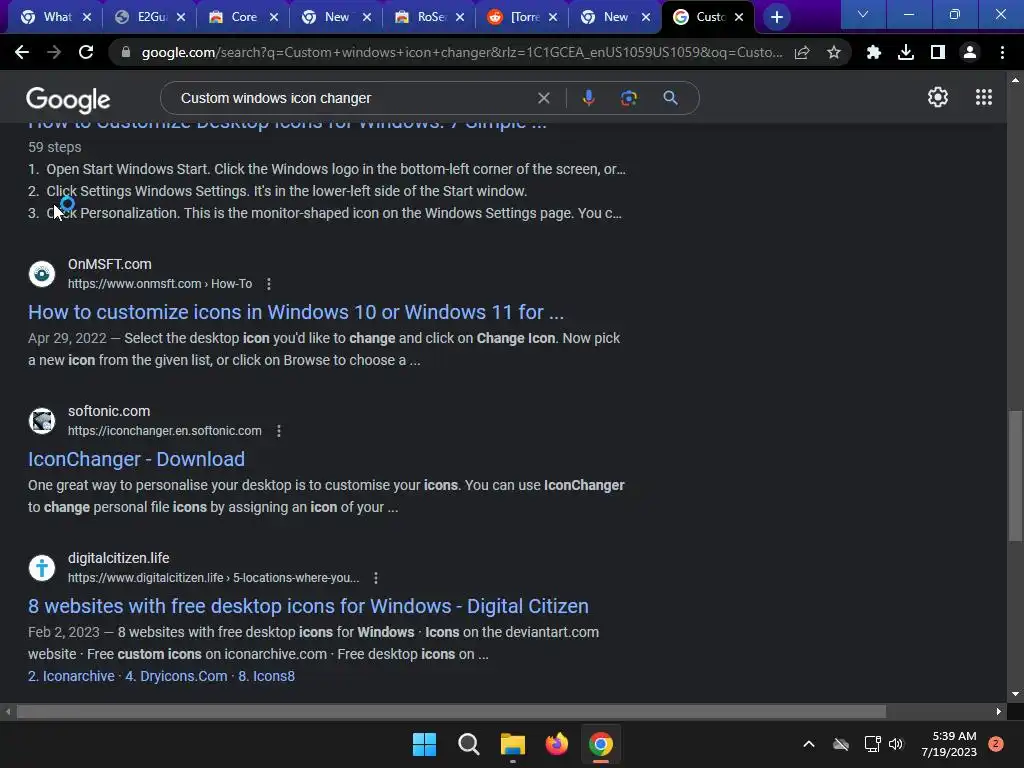Viewport: 1024px width, 768px height.
Task: Open 8 websites with free desktop icons result
Action: [308, 606]
